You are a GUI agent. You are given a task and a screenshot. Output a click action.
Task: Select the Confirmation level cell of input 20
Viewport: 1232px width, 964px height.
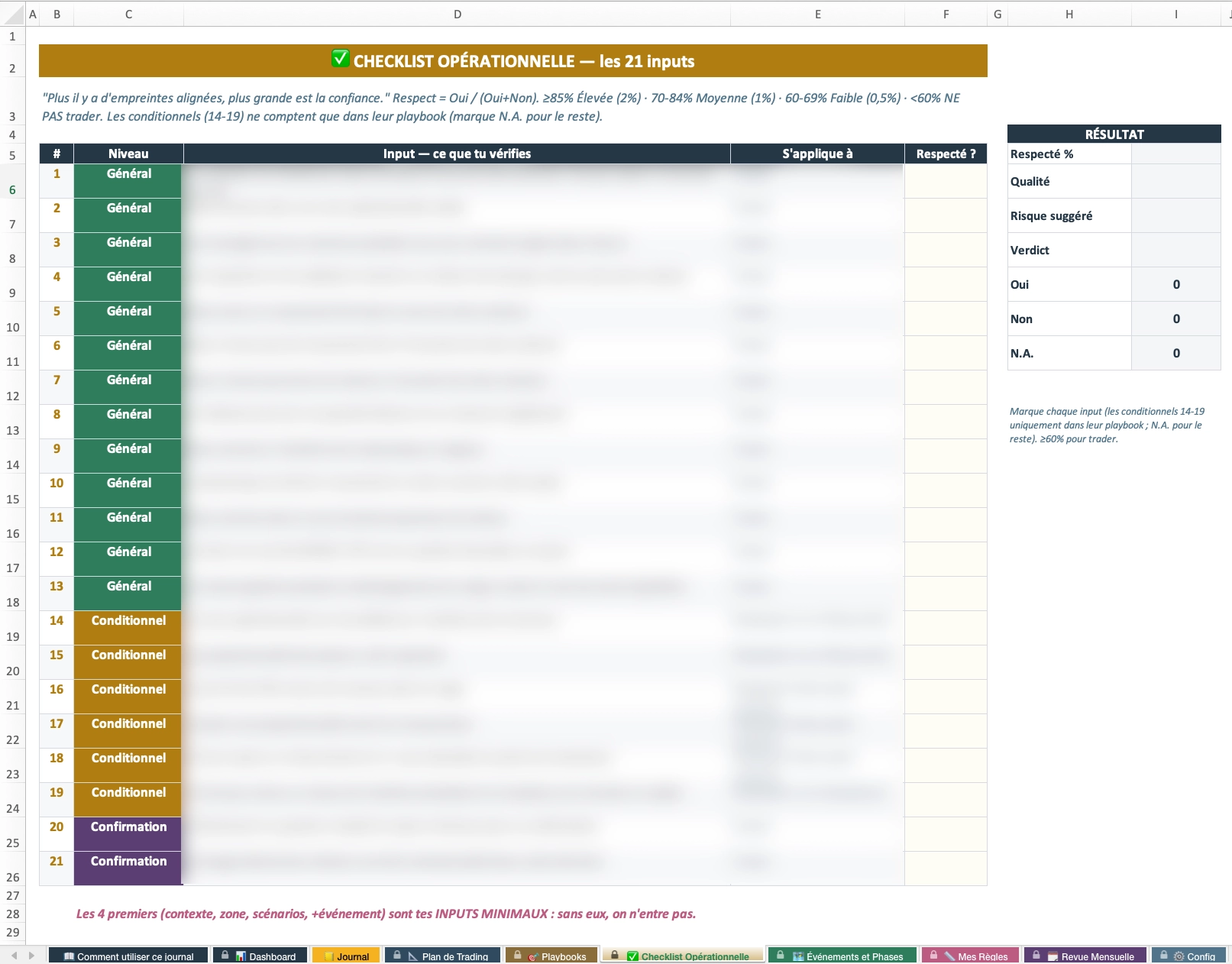click(x=128, y=835)
